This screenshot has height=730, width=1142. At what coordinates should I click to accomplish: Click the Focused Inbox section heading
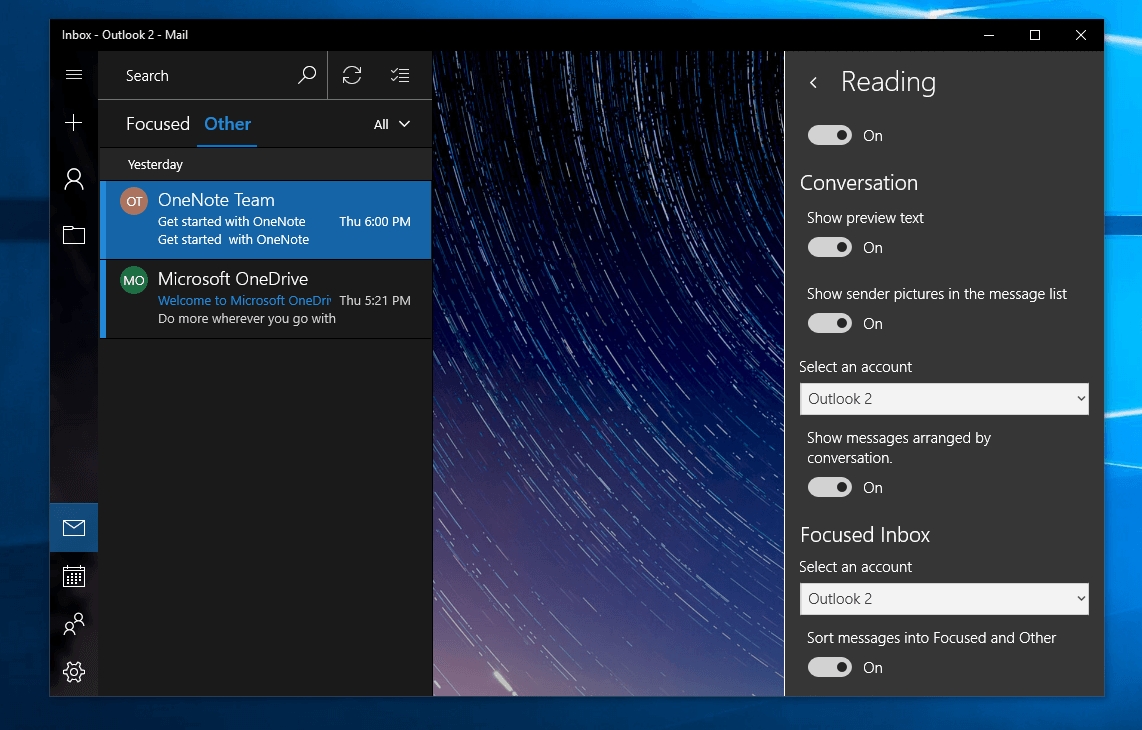[865, 535]
